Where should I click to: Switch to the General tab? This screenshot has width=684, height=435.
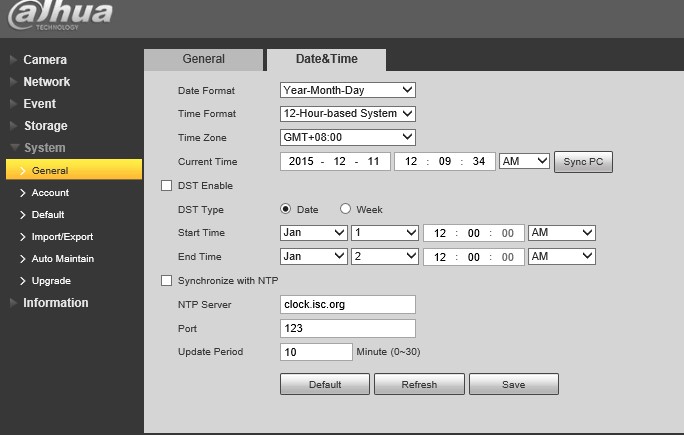click(203, 59)
